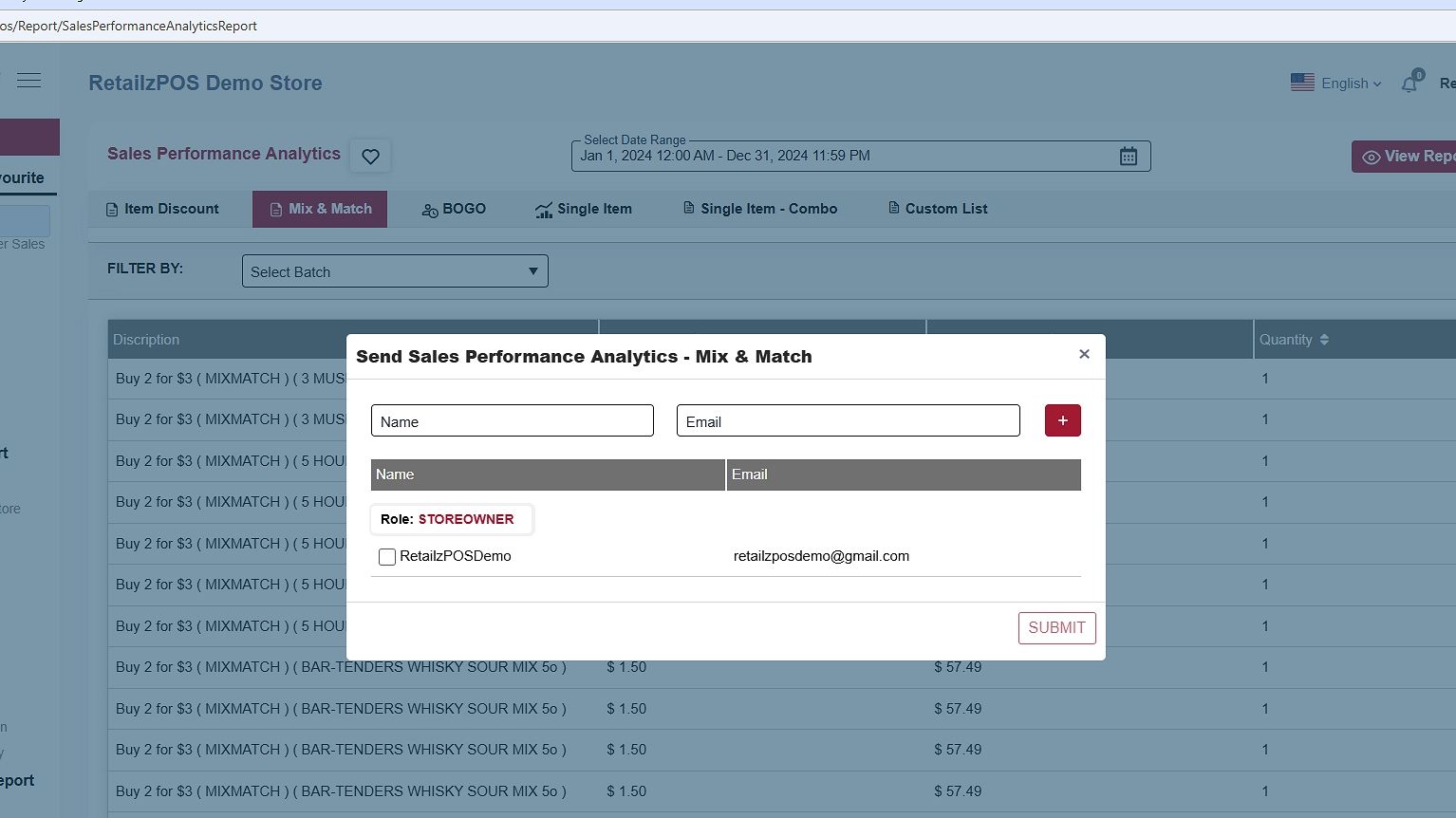Sort by Quantity column arrows
Screen dimensions: 1456x818
[x=1324, y=340]
